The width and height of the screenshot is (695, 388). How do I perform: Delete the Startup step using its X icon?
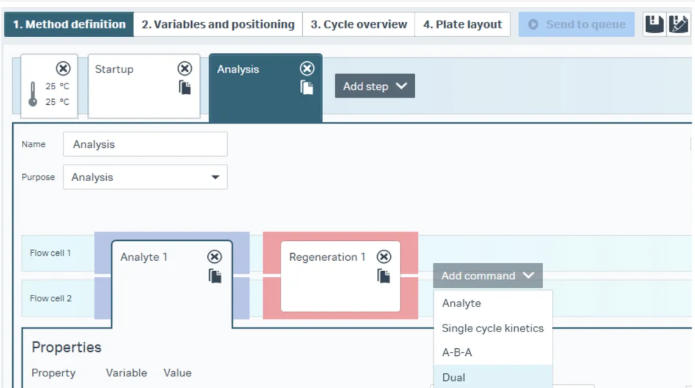coord(185,69)
